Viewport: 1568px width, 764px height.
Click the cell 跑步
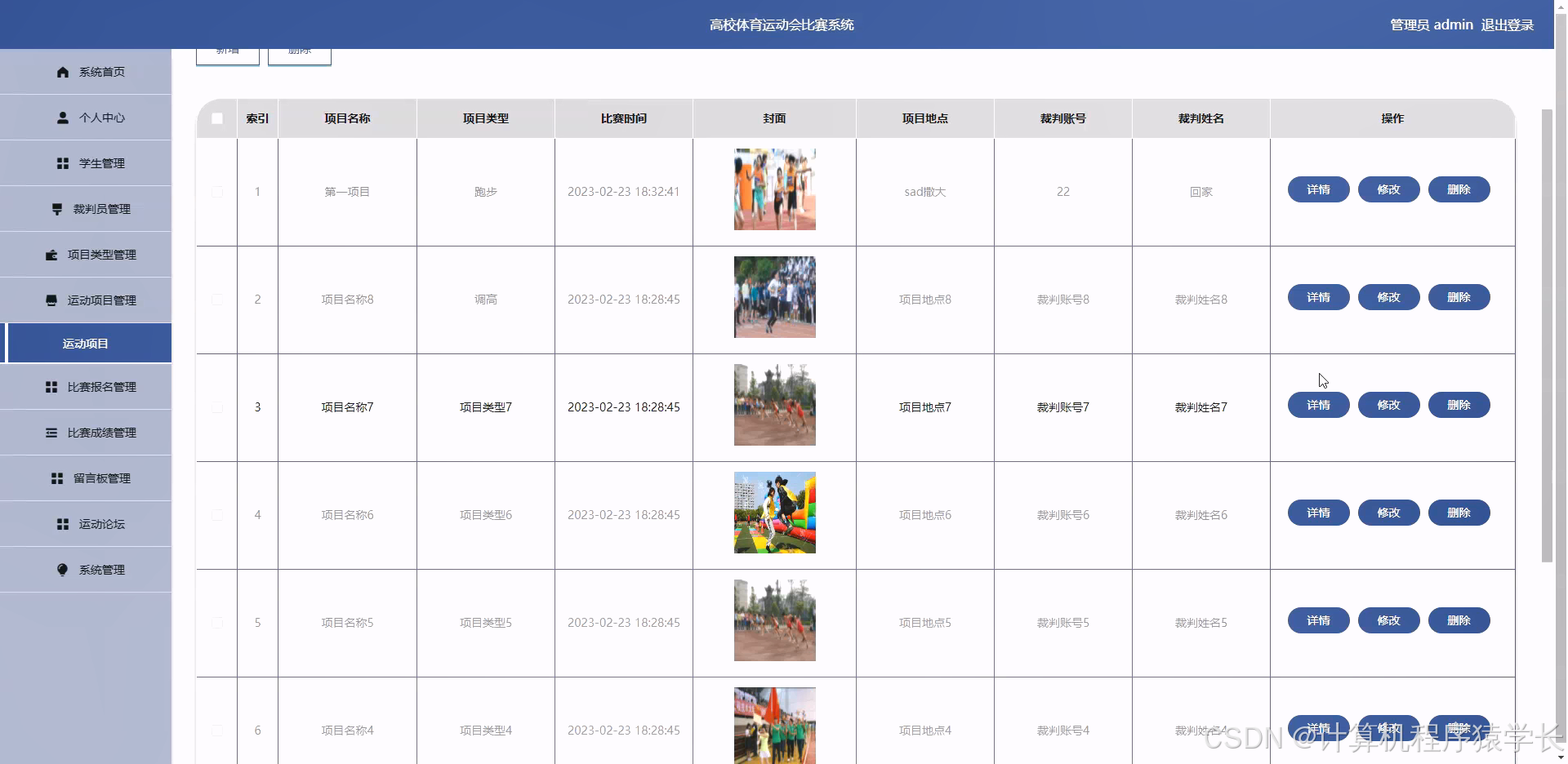pos(486,192)
